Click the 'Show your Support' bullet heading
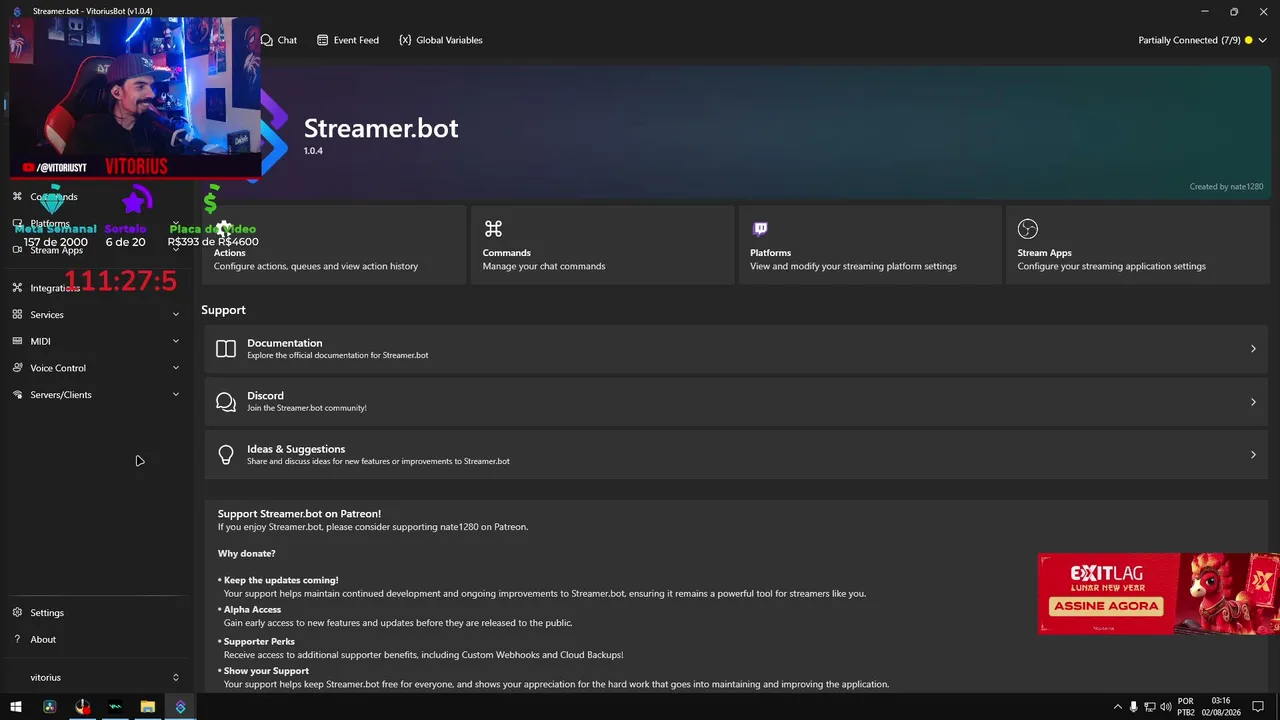The width and height of the screenshot is (1280, 720). (266, 671)
